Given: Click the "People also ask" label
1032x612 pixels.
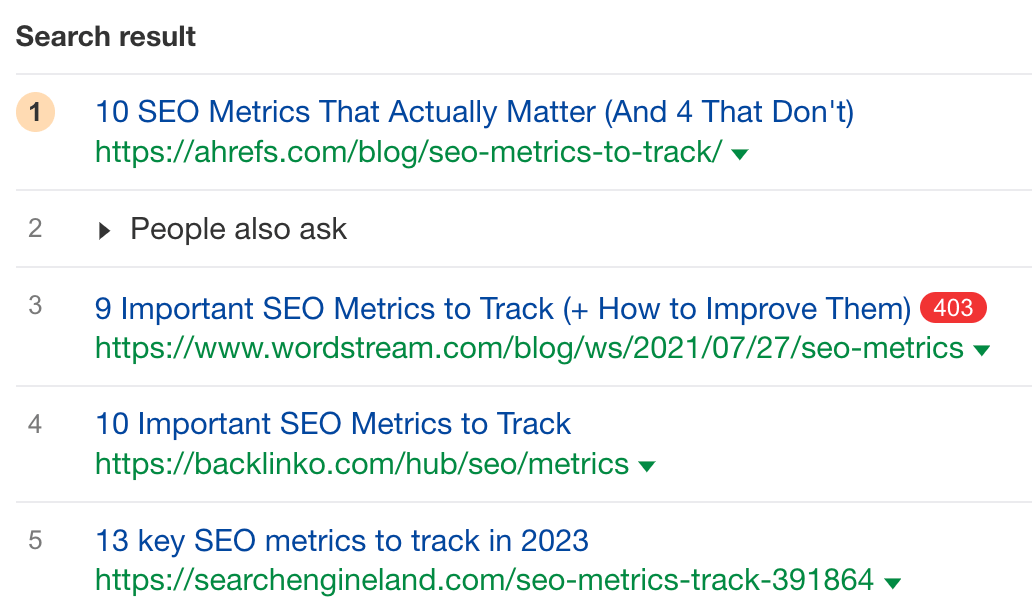Looking at the screenshot, I should pyautogui.click(x=238, y=229).
